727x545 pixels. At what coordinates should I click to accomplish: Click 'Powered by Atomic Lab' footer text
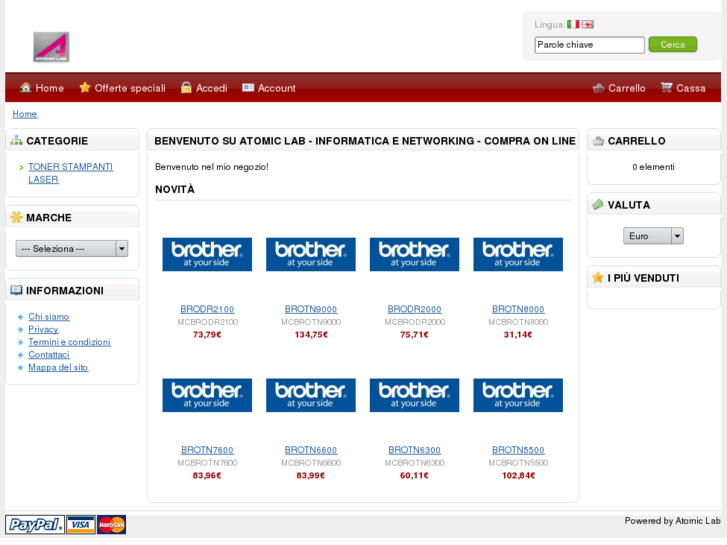pyautogui.click(x=672, y=520)
